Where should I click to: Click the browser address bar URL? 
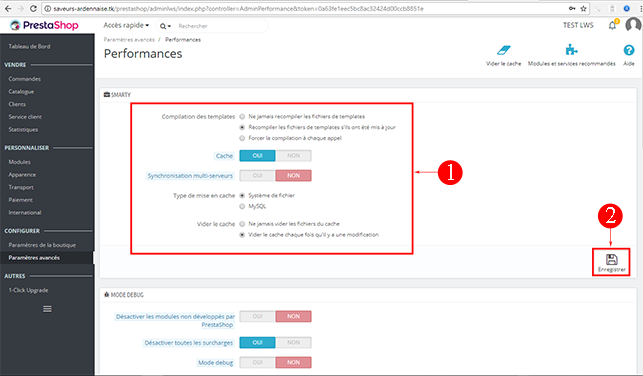(x=238, y=9)
